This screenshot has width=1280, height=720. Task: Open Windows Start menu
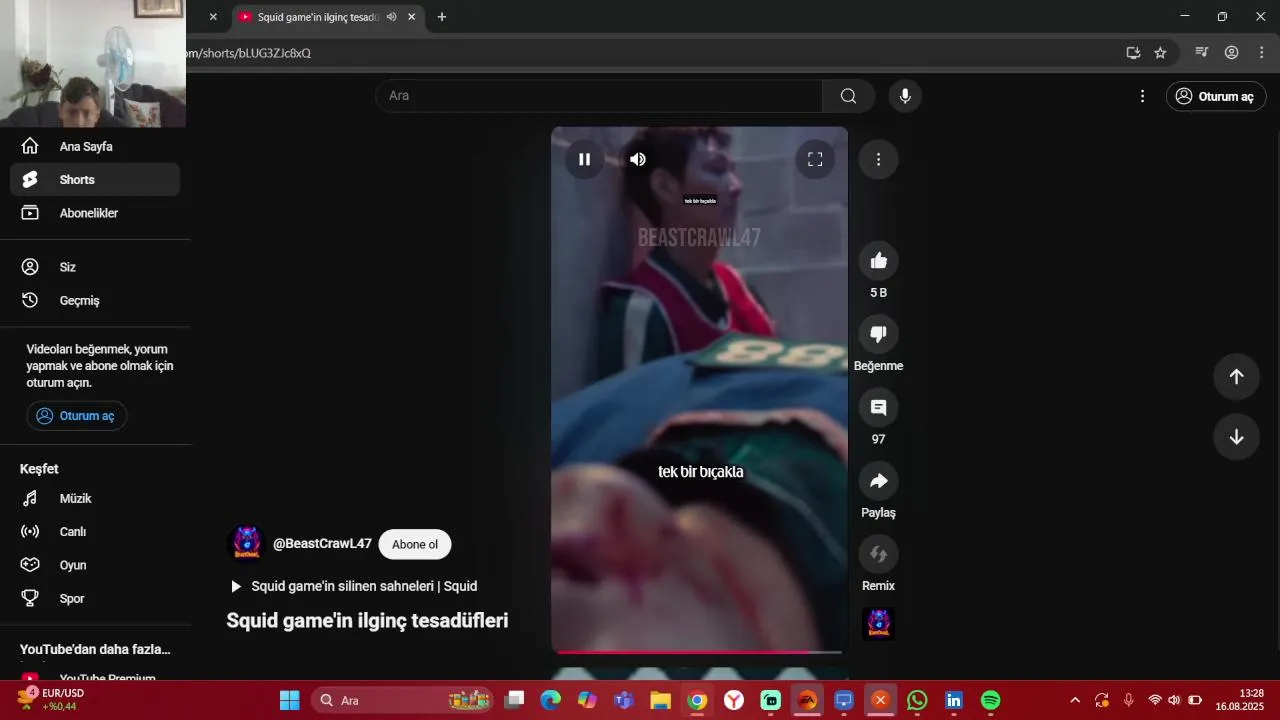pyautogui.click(x=289, y=700)
